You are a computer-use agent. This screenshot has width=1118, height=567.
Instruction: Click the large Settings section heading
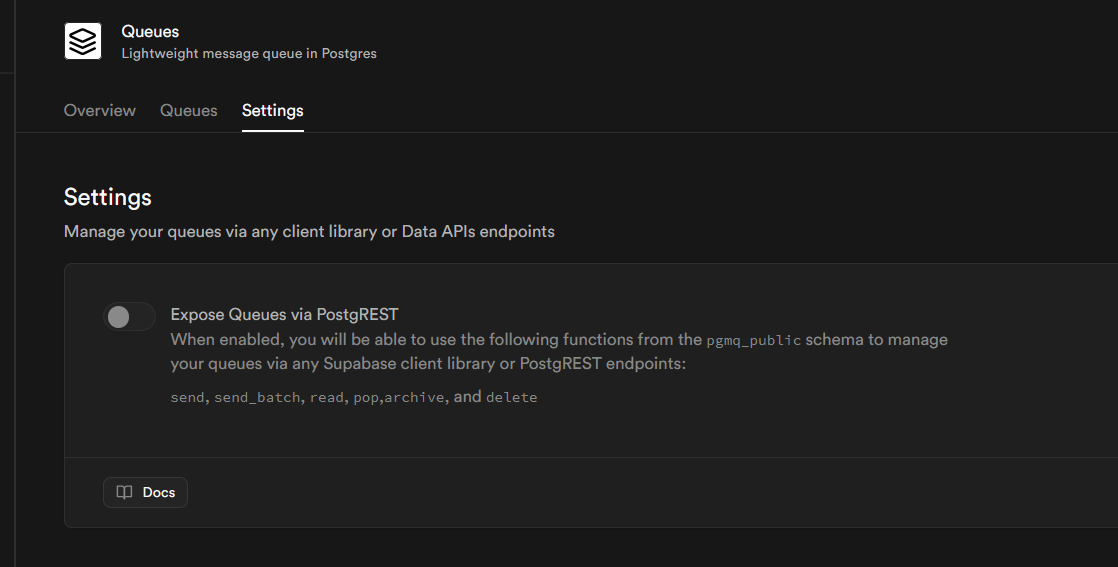tap(108, 197)
